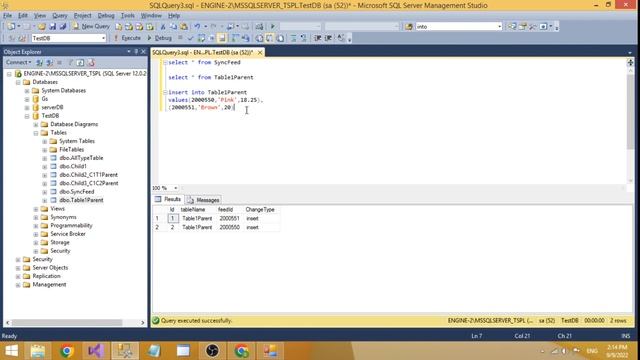The image size is (640, 360).
Task: Expand the dbo.SyncFeed table node
Action: 45,192
